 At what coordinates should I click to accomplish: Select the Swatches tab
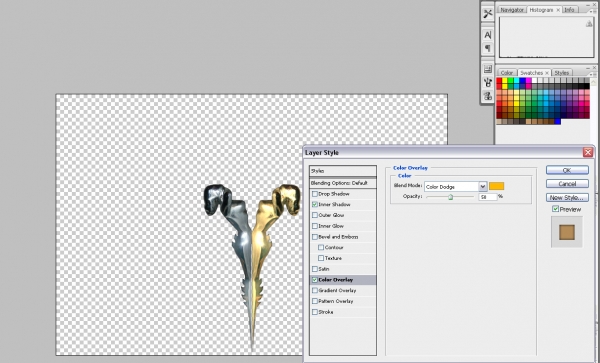[x=531, y=73]
